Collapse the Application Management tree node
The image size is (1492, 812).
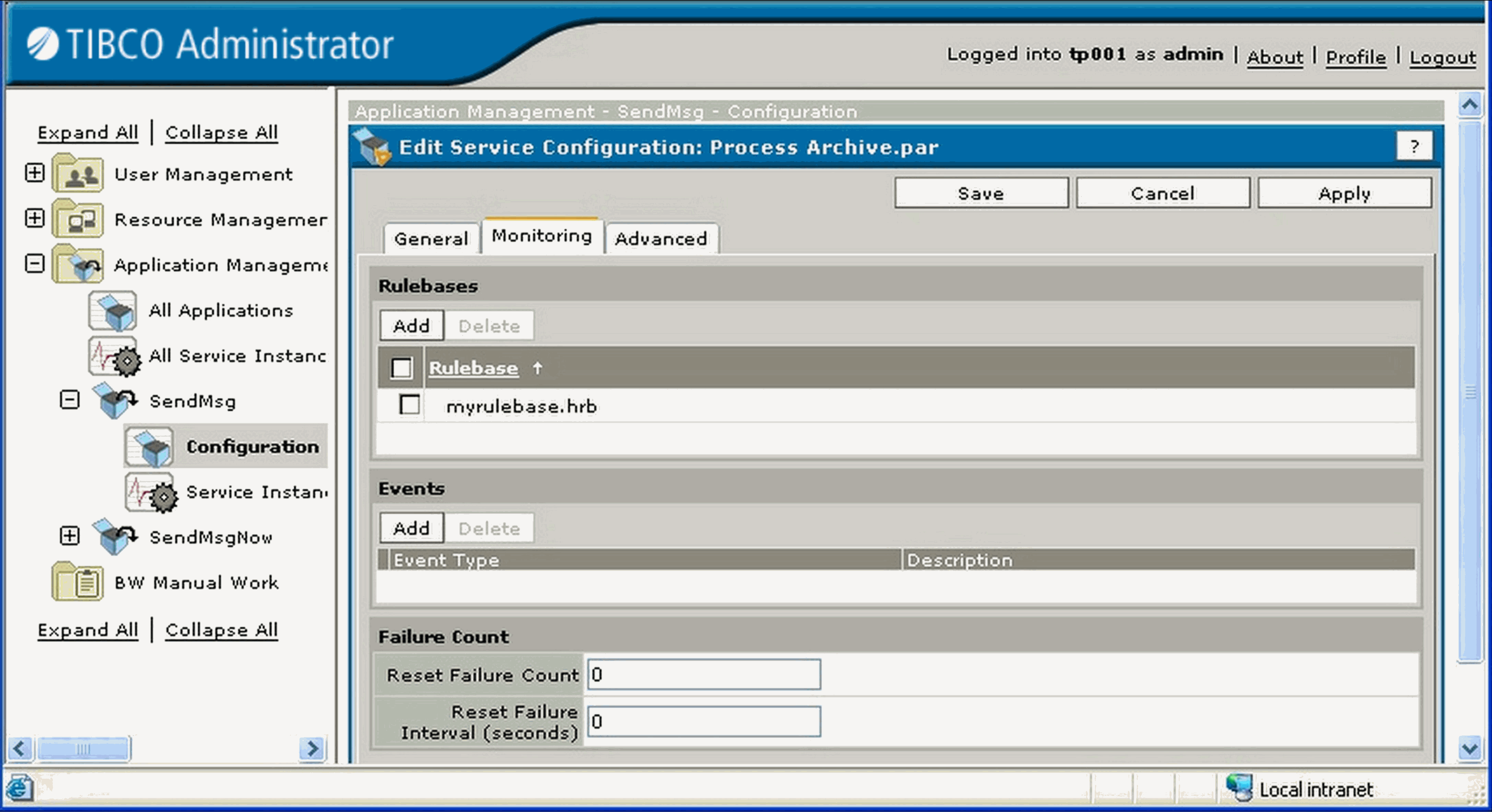[x=35, y=264]
